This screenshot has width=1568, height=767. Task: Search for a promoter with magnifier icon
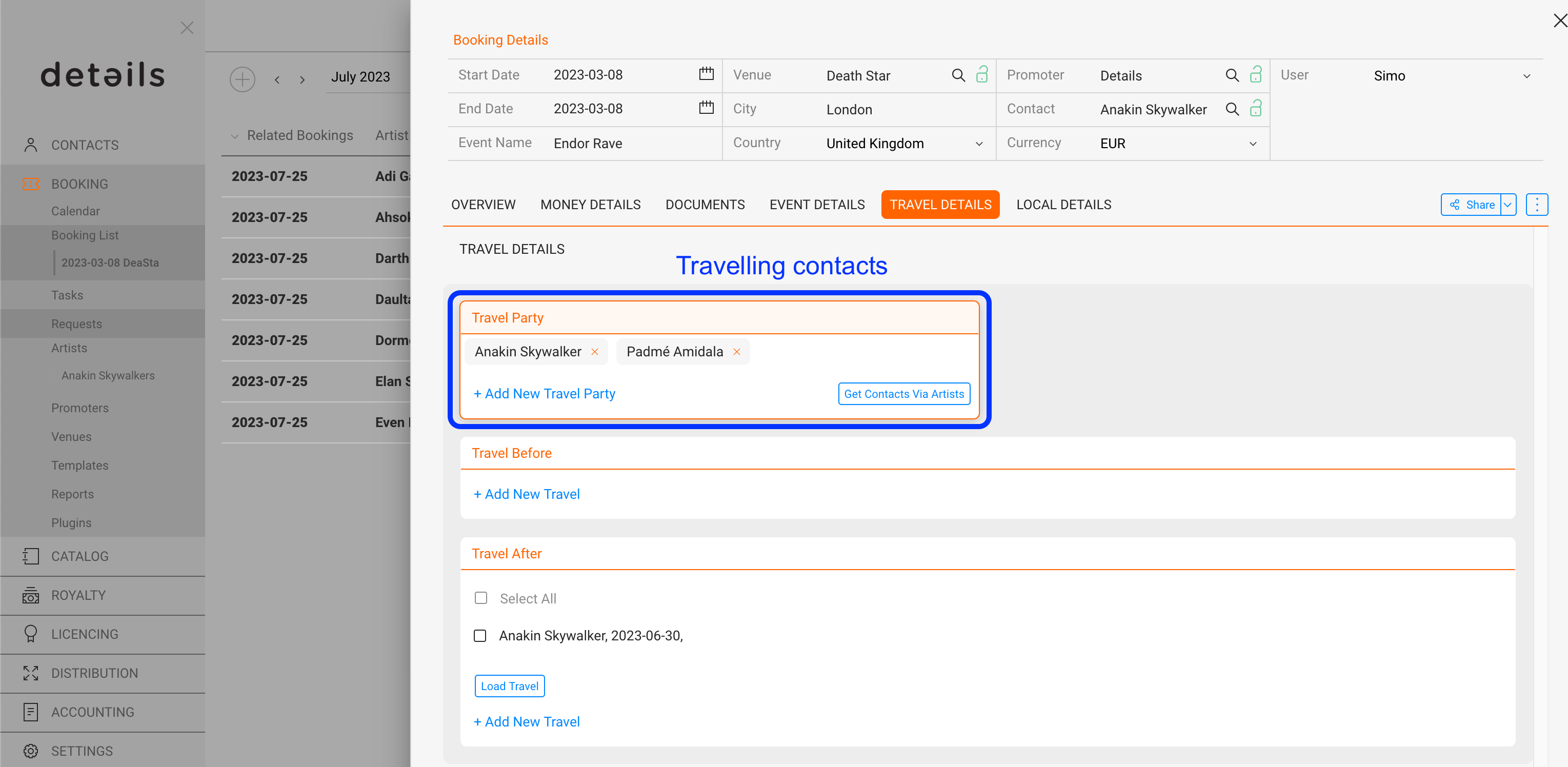tap(1232, 75)
